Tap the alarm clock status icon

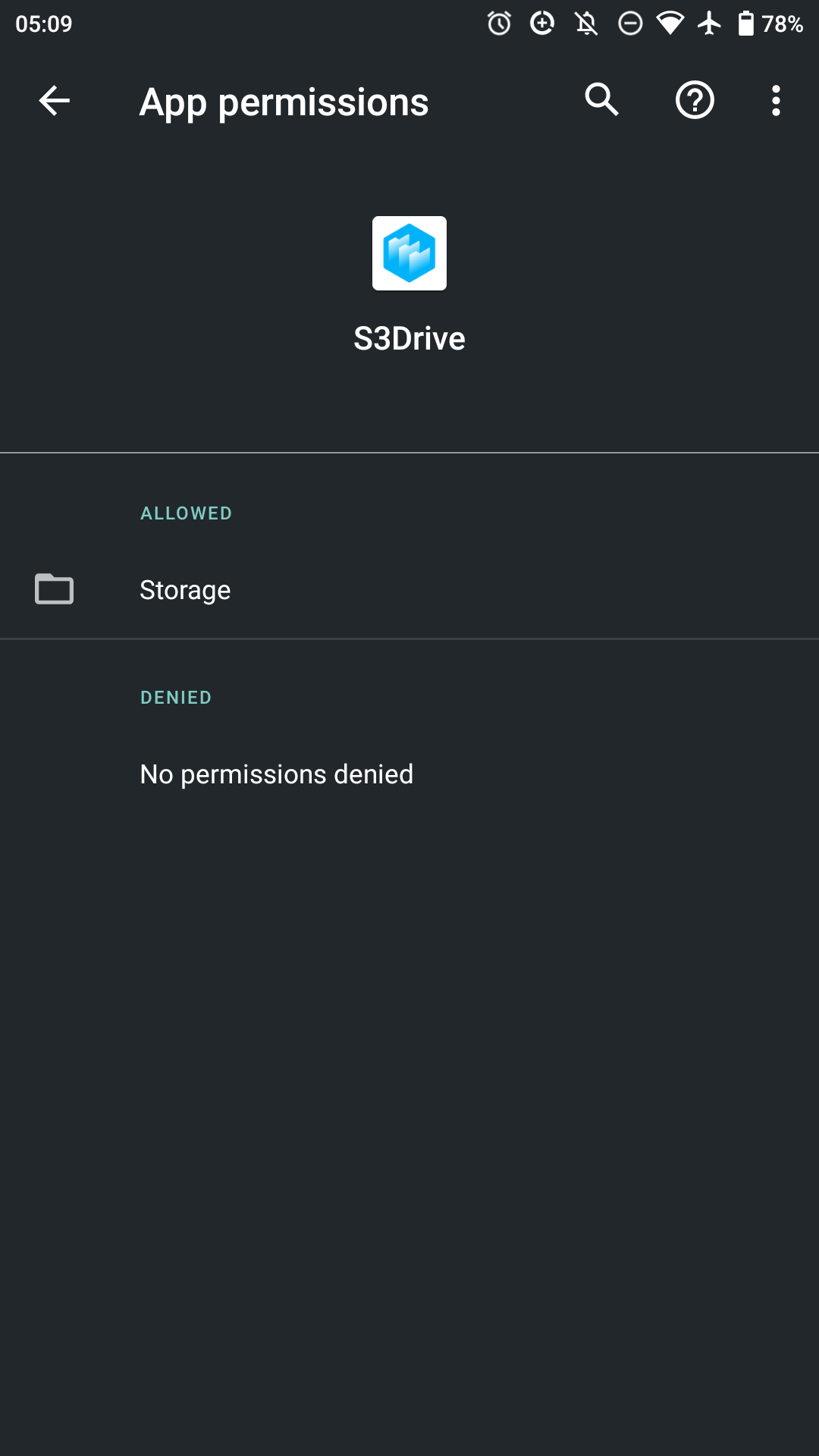(x=499, y=24)
